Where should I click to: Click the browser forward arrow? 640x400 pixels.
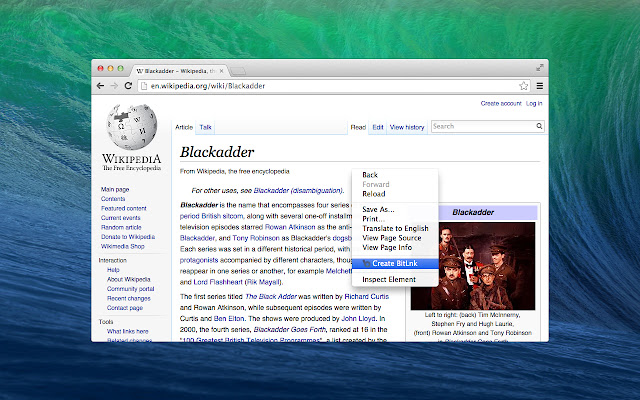click(x=114, y=86)
